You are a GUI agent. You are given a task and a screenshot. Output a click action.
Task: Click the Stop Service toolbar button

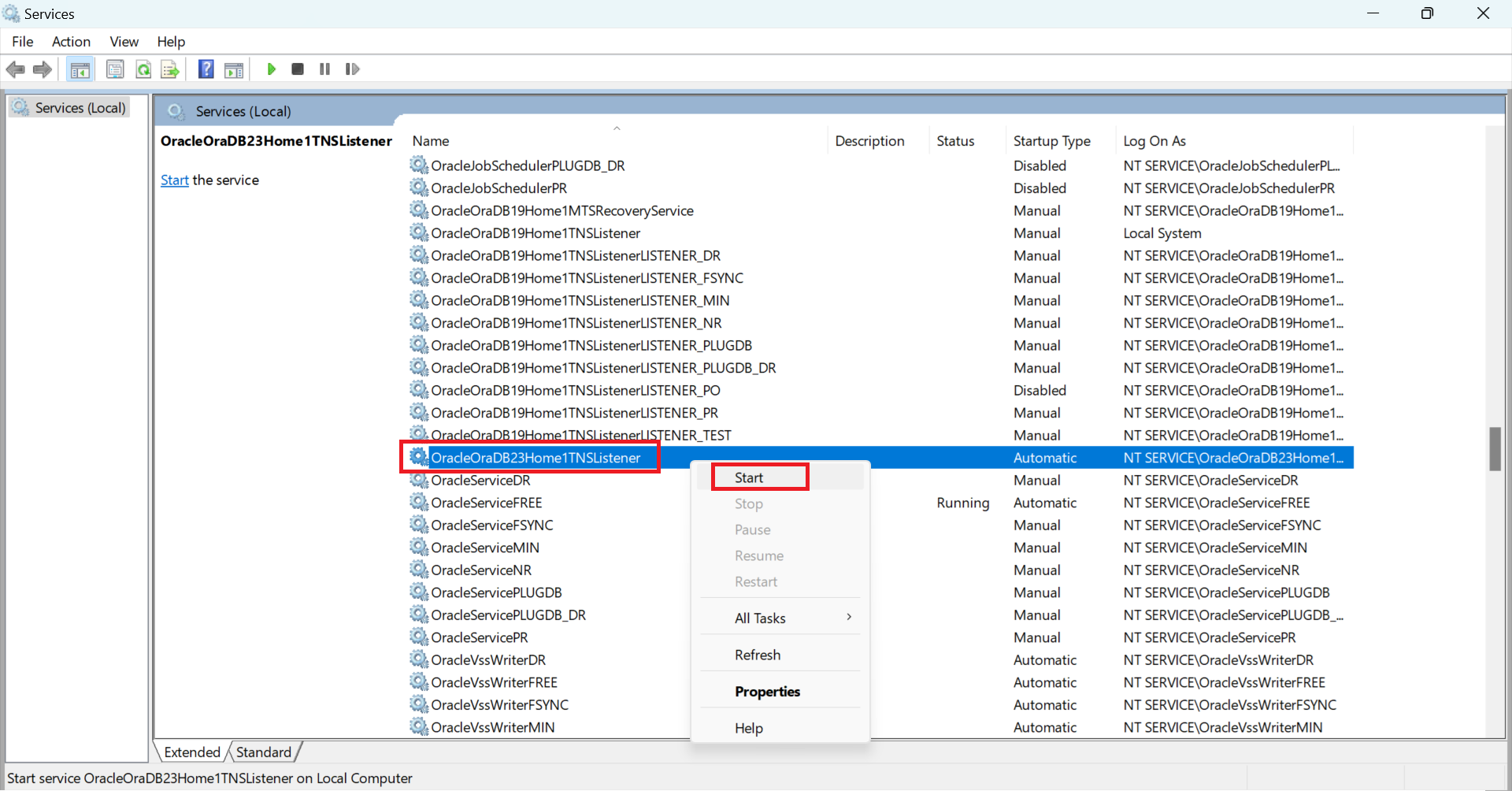point(298,69)
